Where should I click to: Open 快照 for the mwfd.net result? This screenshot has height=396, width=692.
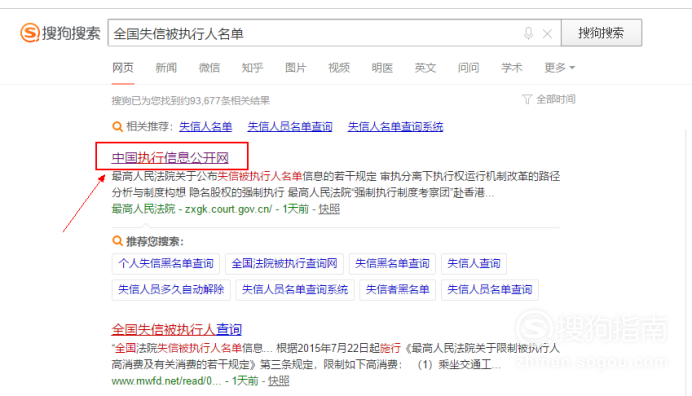[x=279, y=381]
